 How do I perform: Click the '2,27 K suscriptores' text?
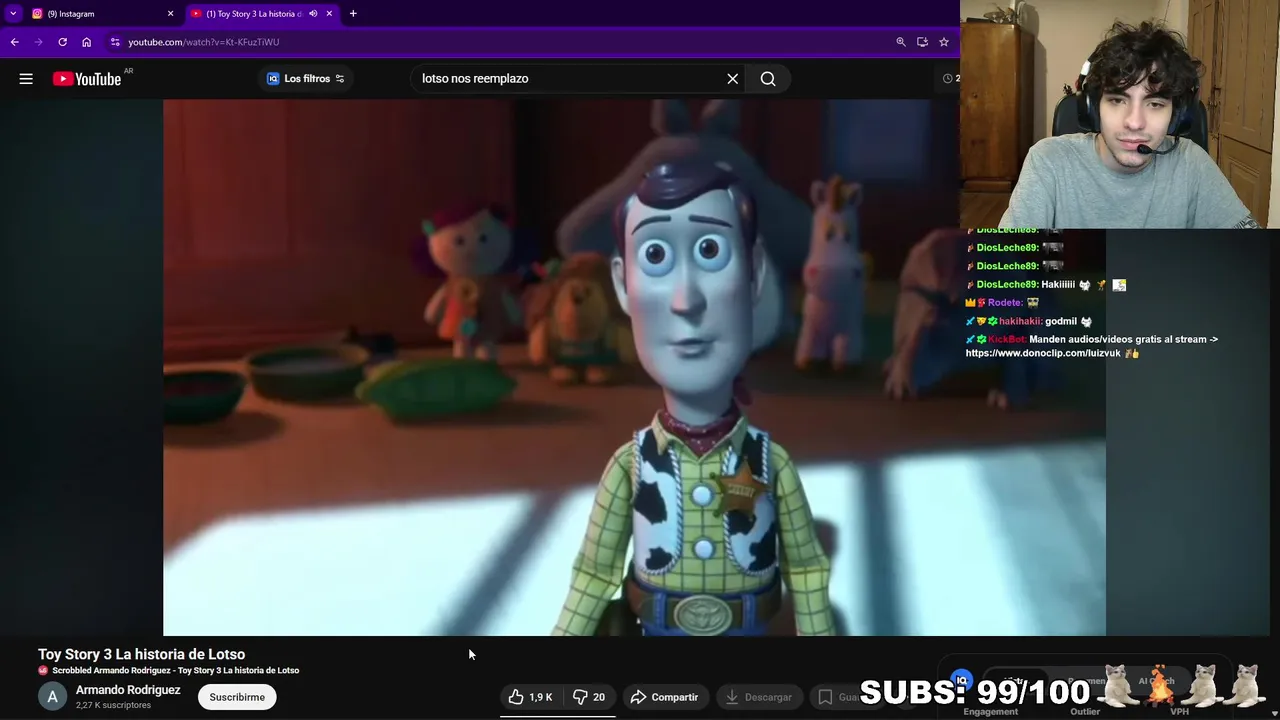click(x=113, y=705)
